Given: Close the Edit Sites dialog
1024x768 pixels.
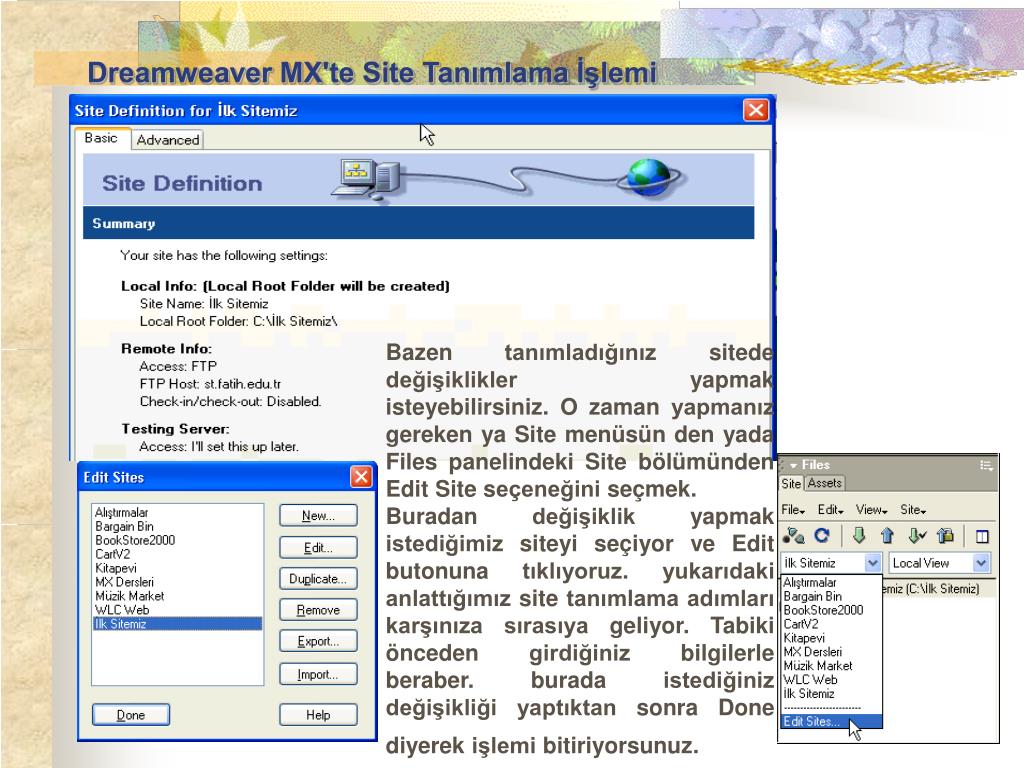Looking at the screenshot, I should click(x=361, y=477).
